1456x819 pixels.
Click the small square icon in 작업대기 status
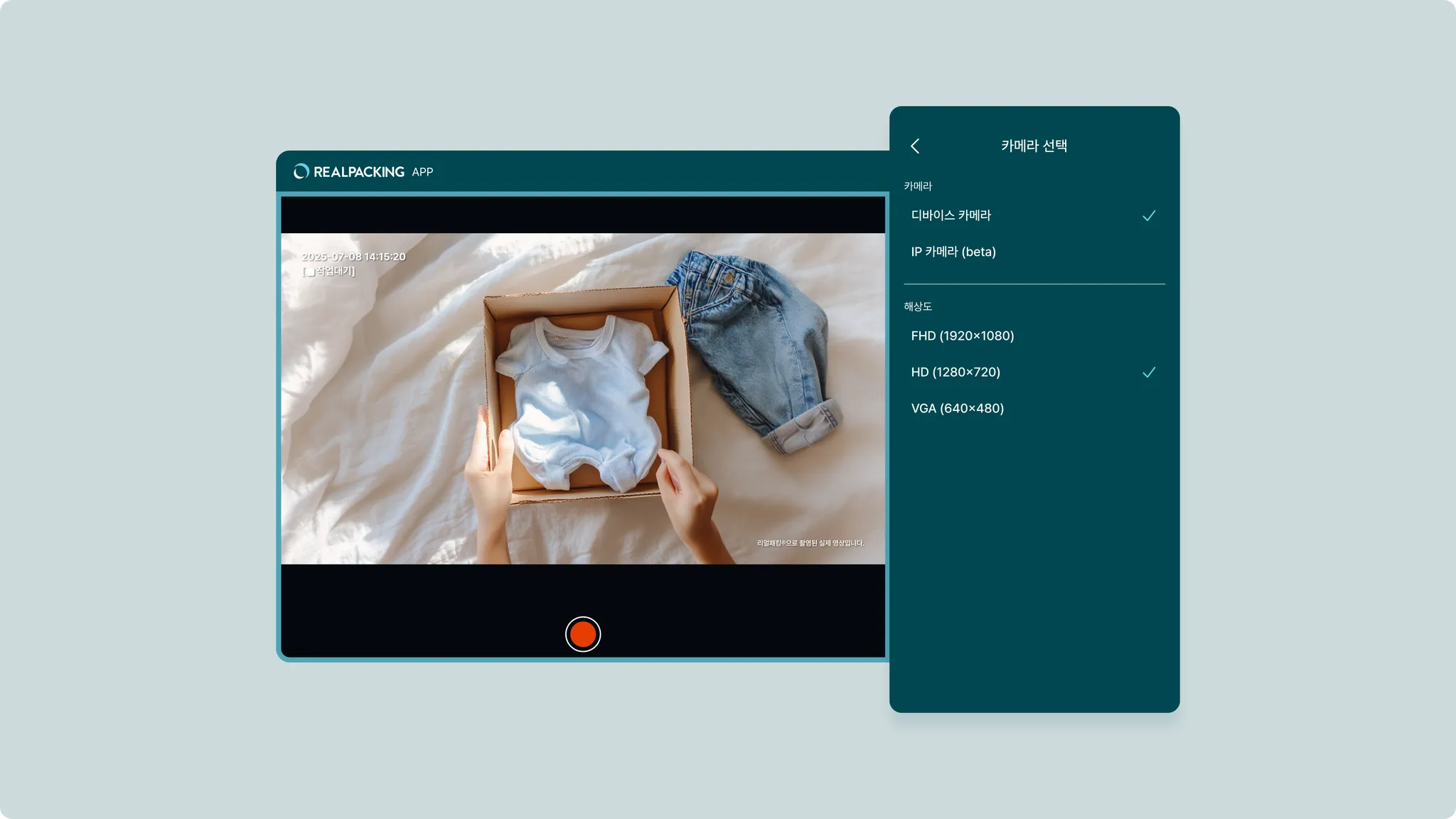(x=310, y=272)
